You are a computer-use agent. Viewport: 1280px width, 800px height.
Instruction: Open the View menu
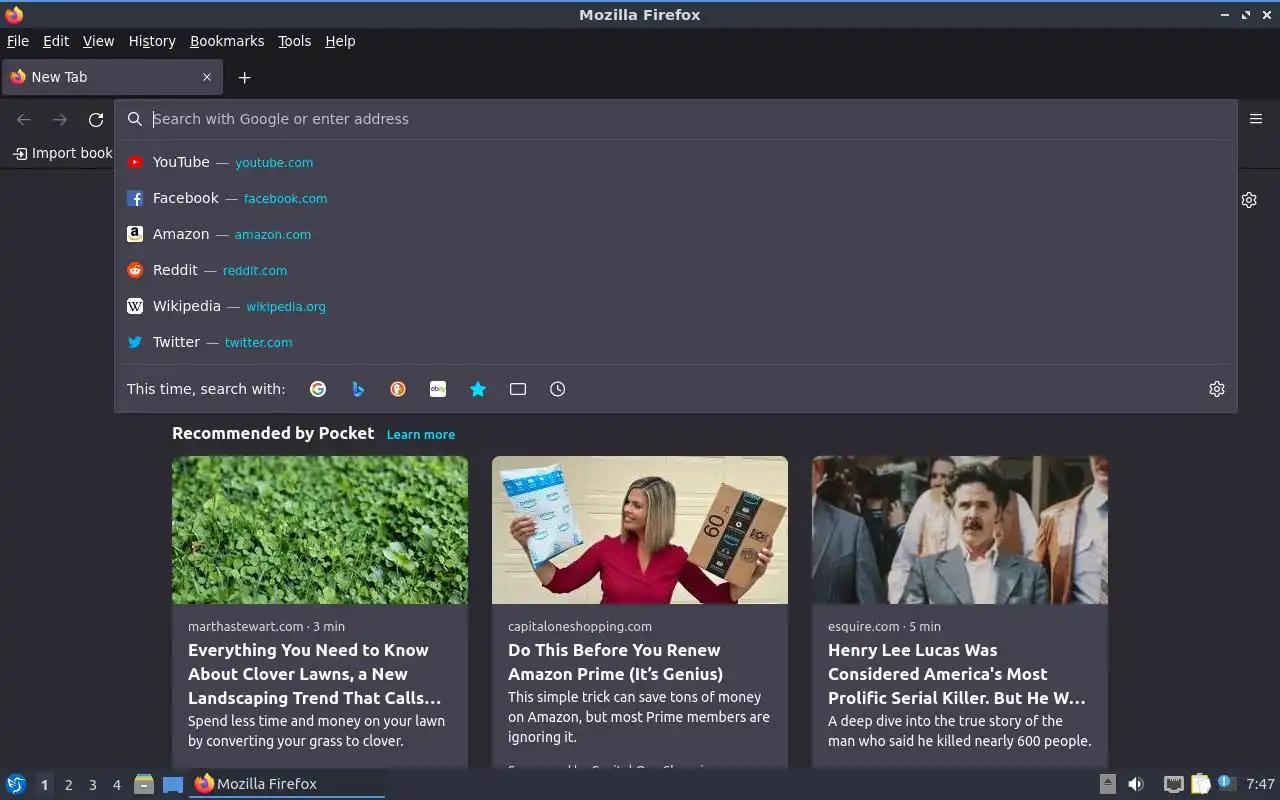tap(98, 41)
